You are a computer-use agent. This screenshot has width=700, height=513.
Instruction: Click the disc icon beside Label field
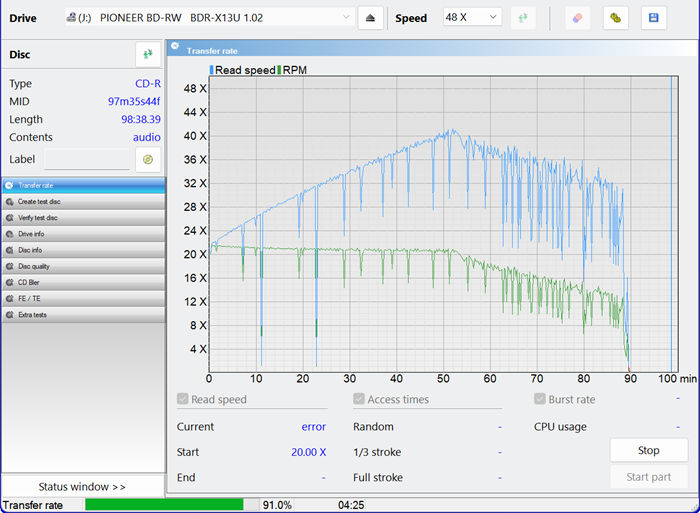point(148,159)
